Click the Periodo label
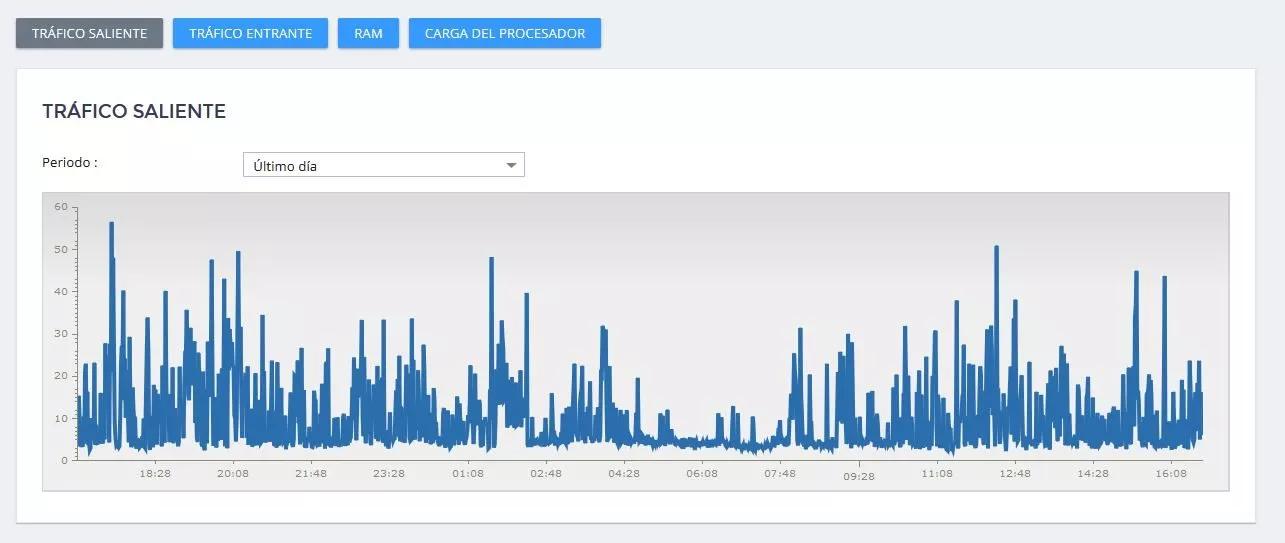The image size is (1285, 543). pos(70,162)
